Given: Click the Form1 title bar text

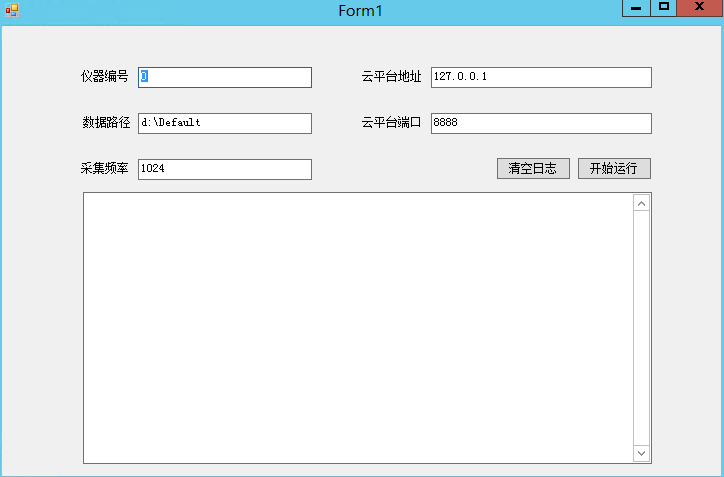Looking at the screenshot, I should pos(360,11).
